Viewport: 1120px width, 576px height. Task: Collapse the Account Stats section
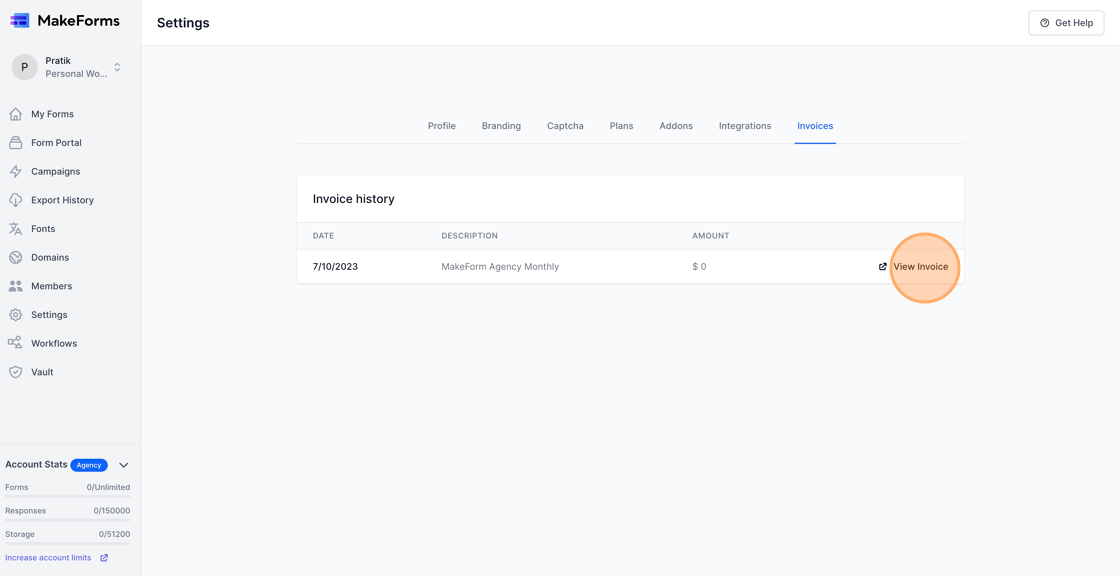click(124, 465)
